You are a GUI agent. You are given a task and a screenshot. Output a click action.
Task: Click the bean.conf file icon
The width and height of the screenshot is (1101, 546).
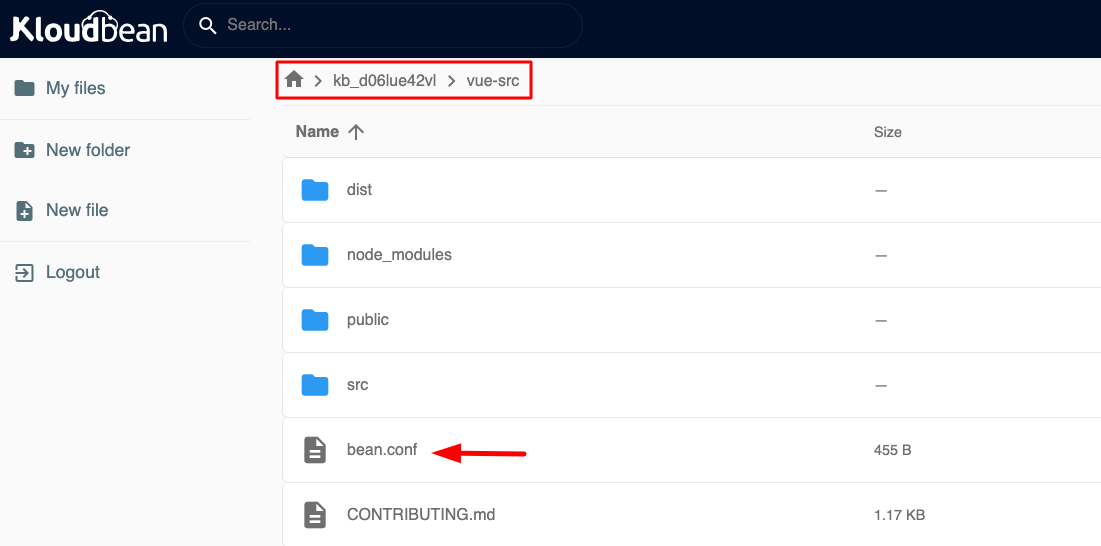click(x=315, y=450)
